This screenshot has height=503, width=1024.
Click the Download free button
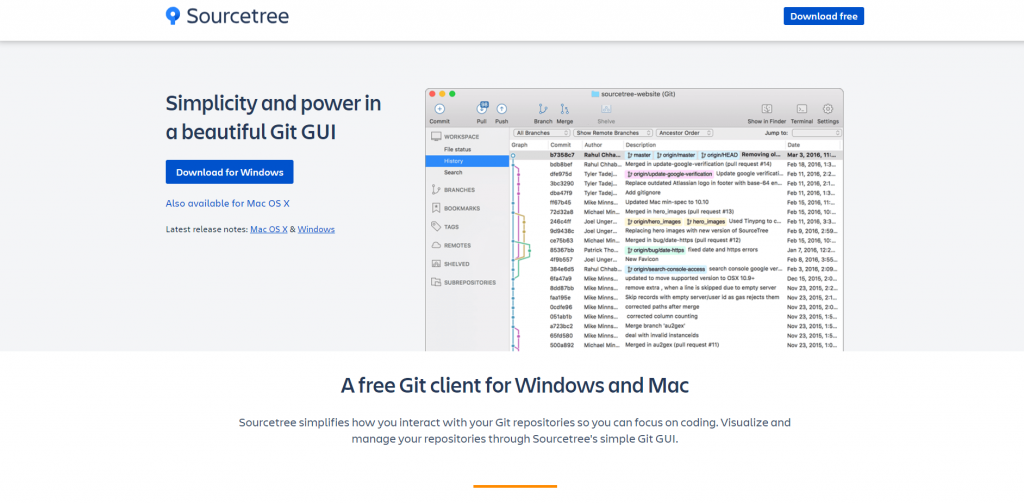pos(824,16)
